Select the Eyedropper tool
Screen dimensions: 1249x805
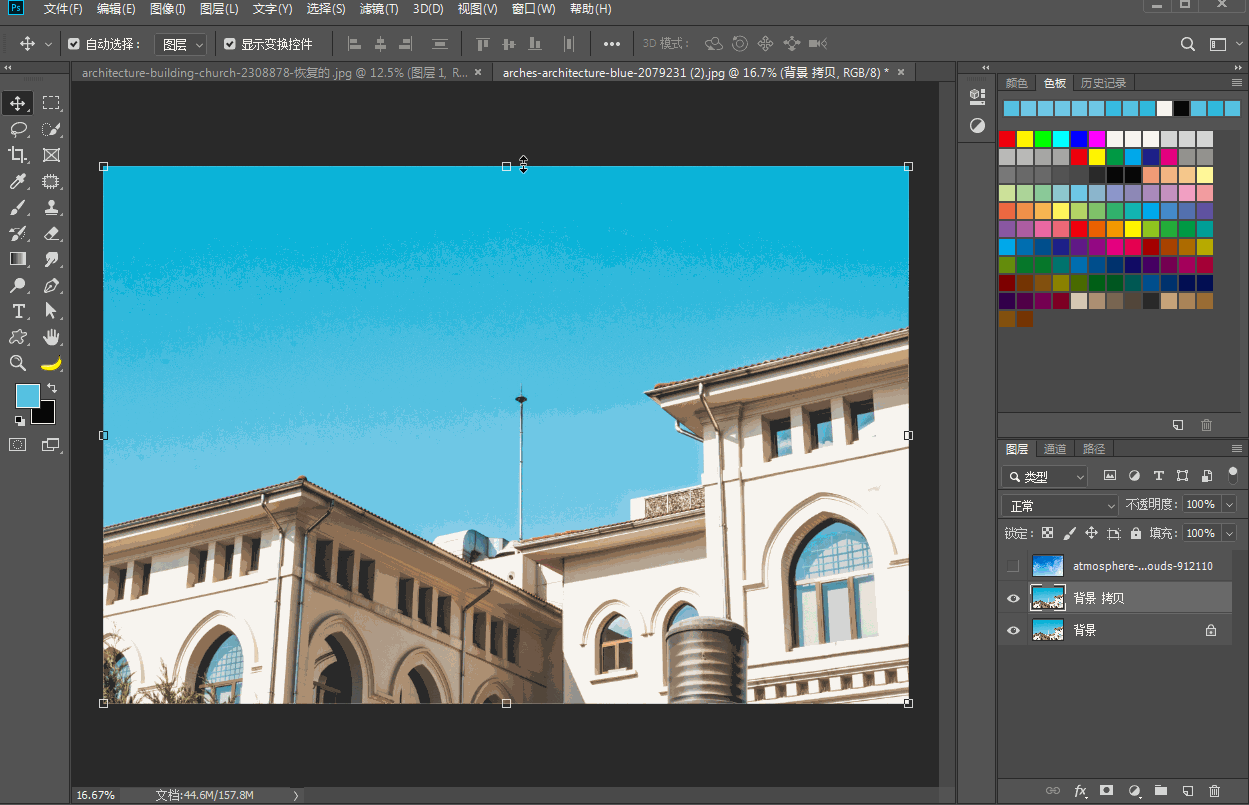click(x=18, y=181)
